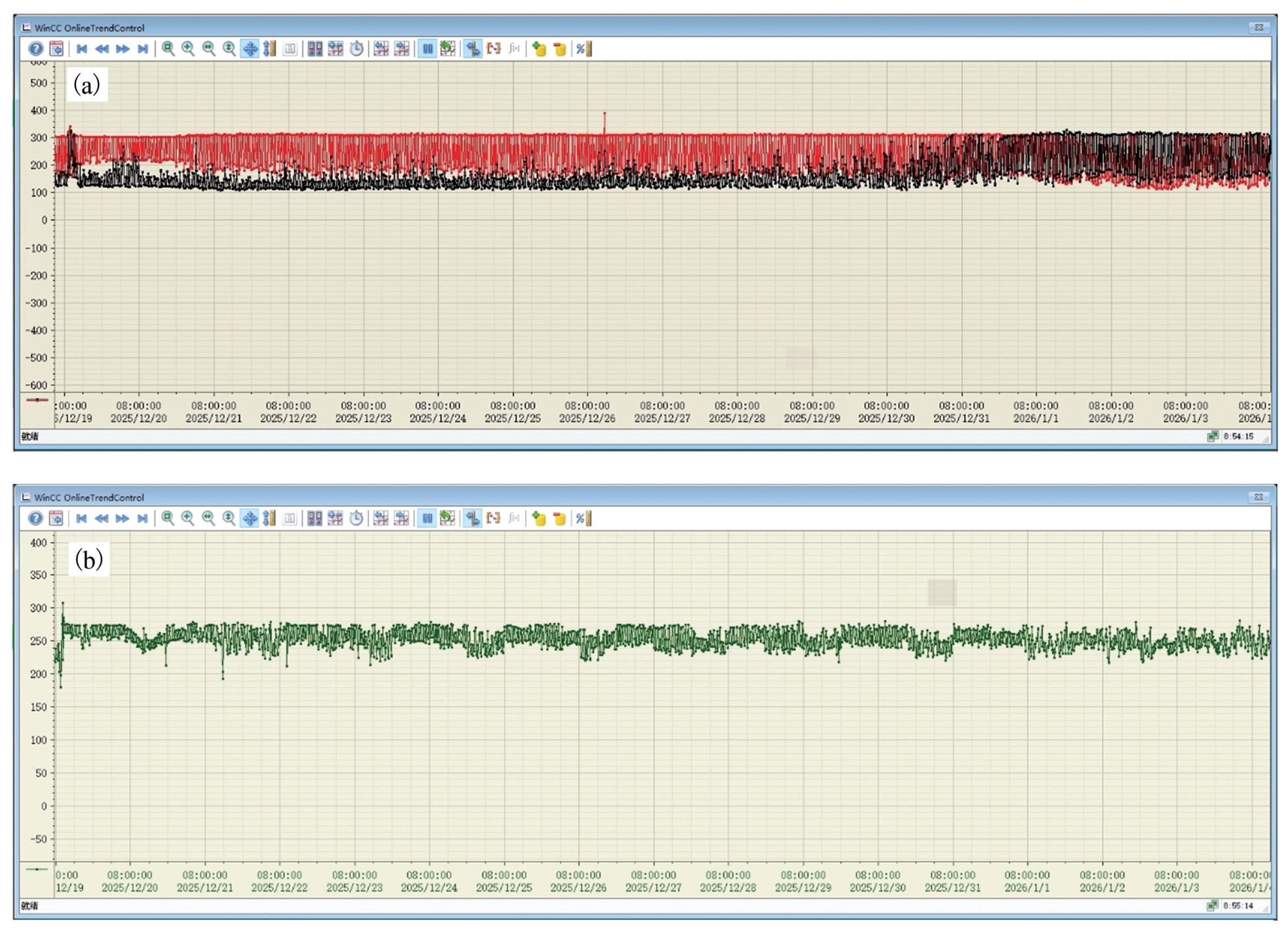This screenshot has width=1288, height=938.
Task: Open Select Trends dialog in top window
Action: (x=335, y=48)
